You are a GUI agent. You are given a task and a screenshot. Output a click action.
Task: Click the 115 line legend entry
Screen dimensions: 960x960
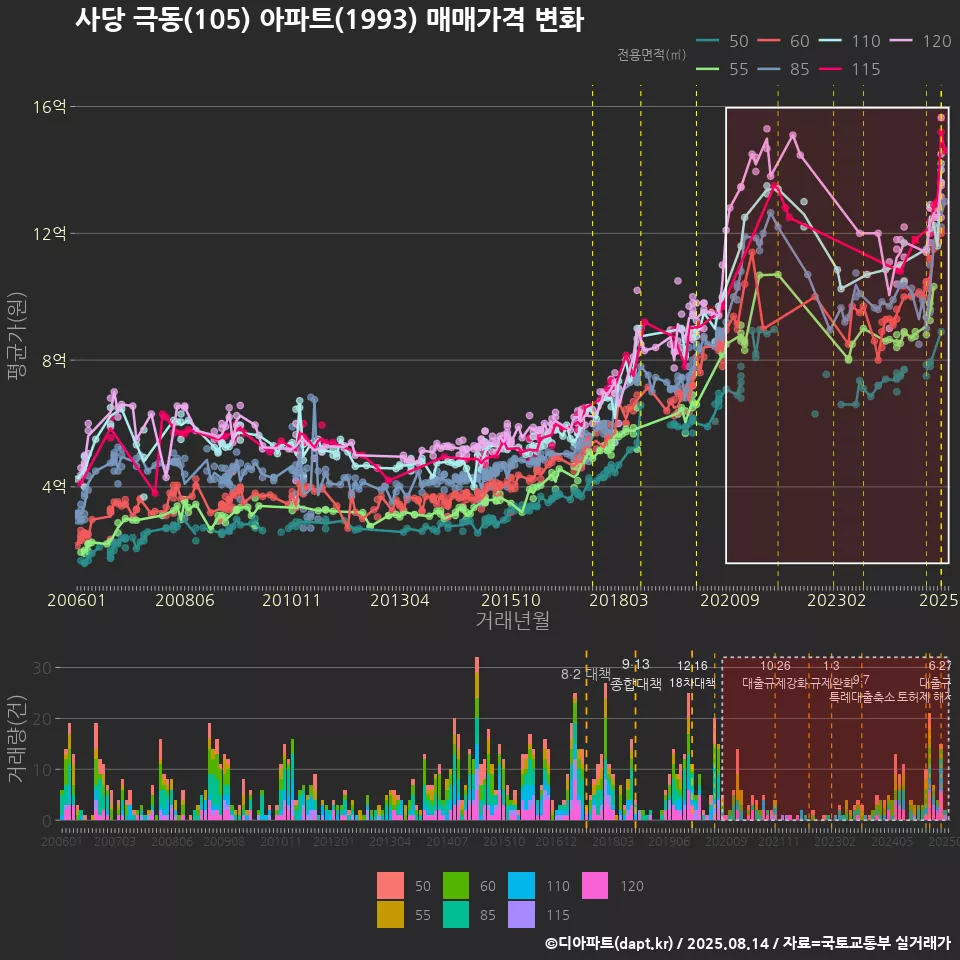(x=850, y=69)
